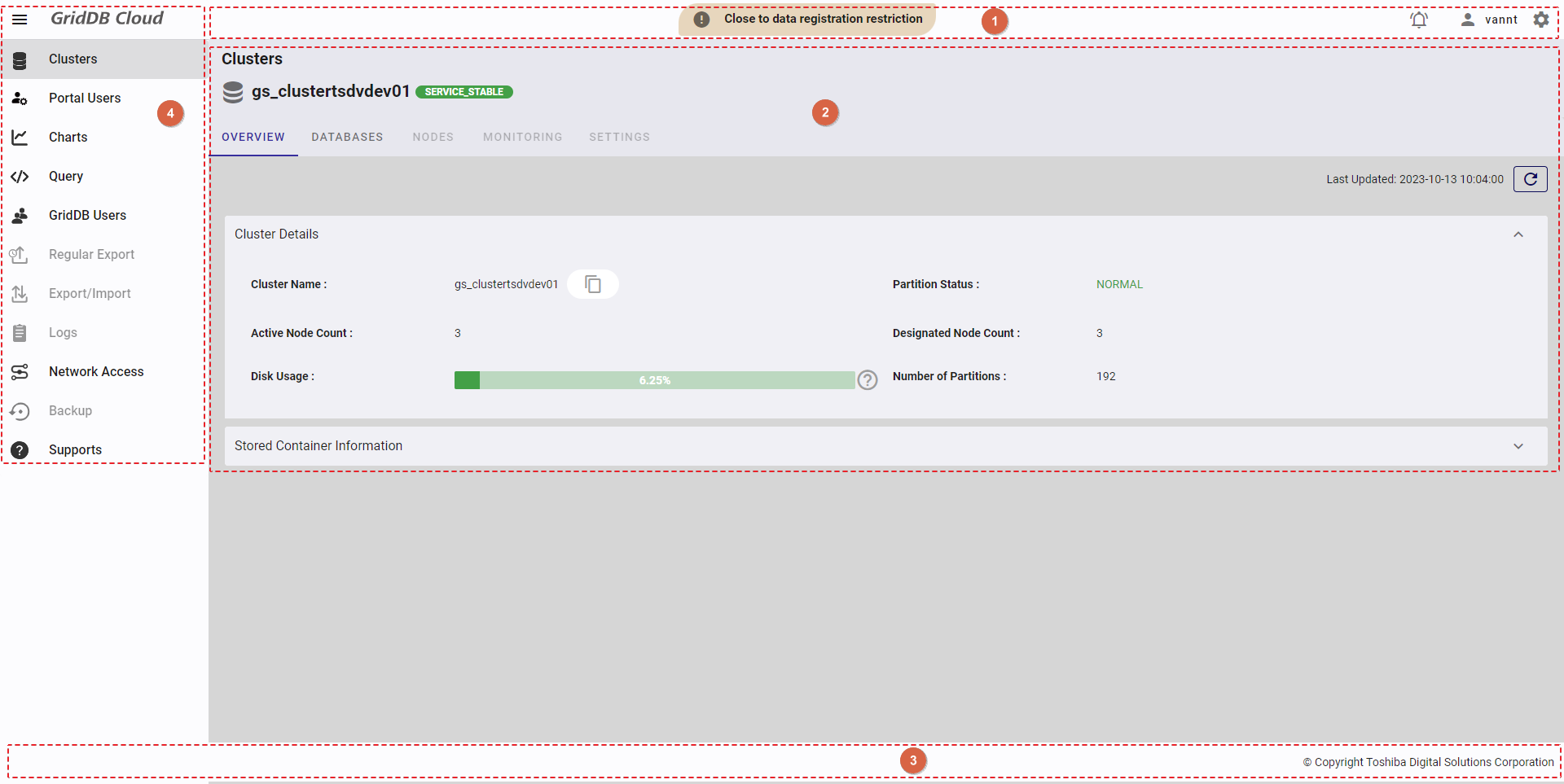1564x784 pixels.
Task: Click the Cluster Details panel title
Action: point(276,234)
